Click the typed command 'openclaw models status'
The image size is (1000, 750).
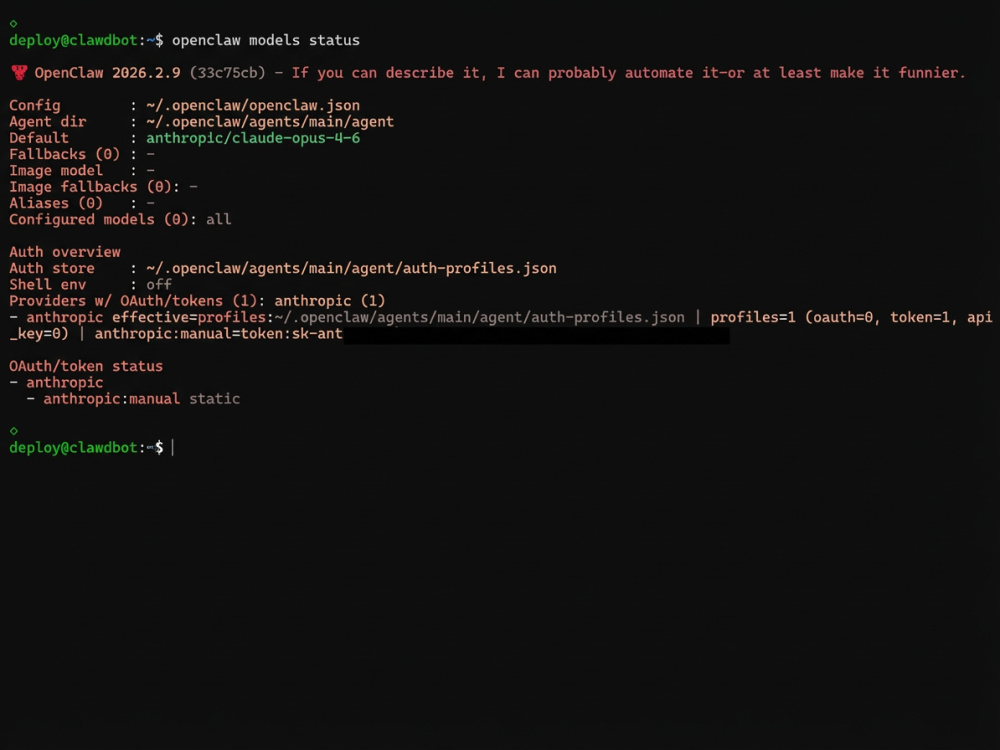point(266,40)
